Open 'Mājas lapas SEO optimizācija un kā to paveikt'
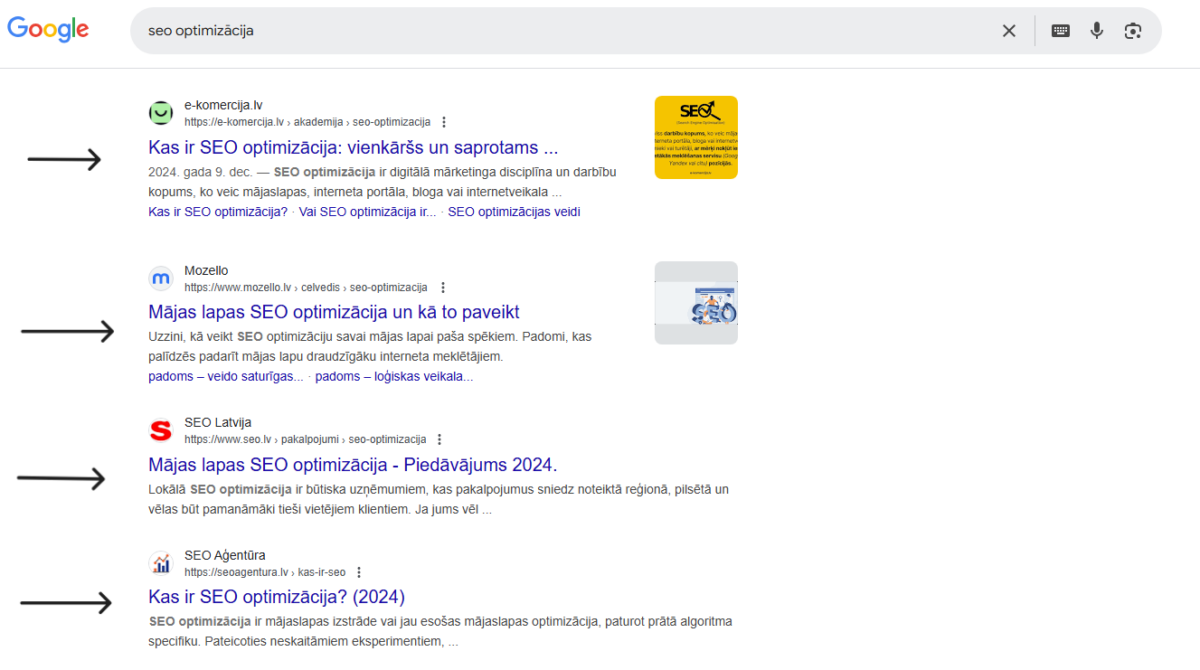 [x=334, y=312]
